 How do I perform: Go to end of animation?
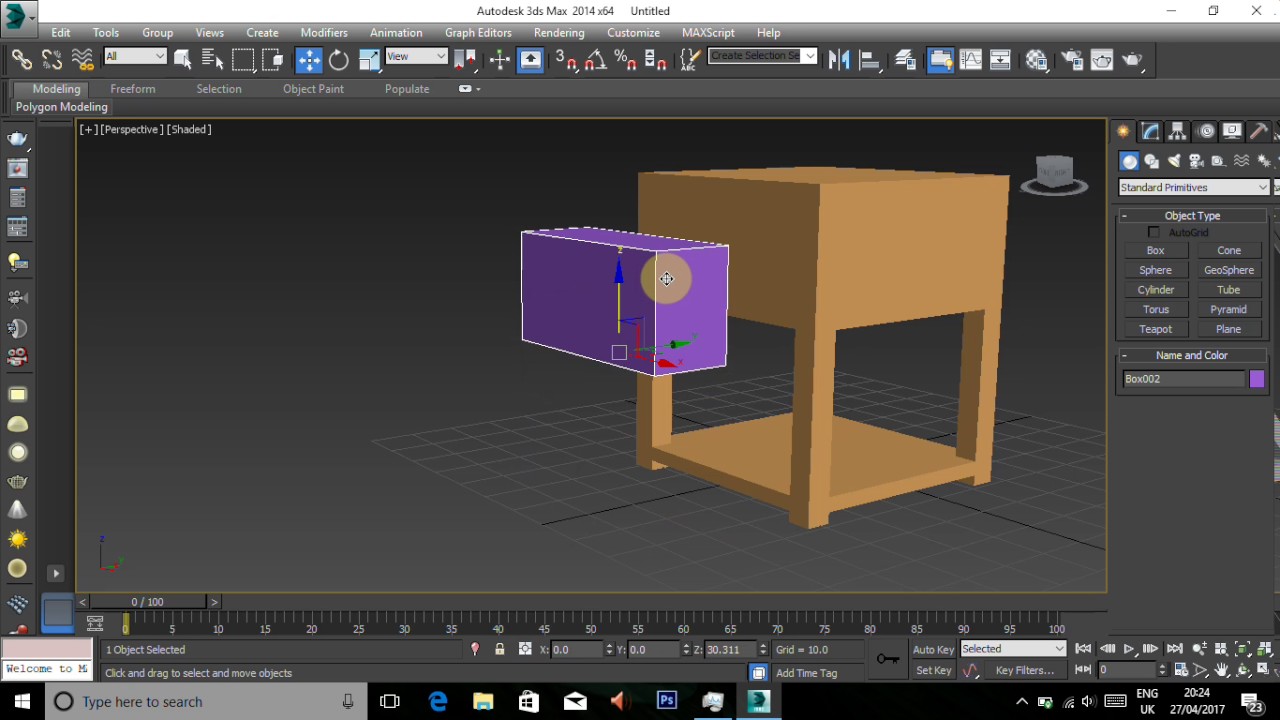pyautogui.click(x=1174, y=650)
